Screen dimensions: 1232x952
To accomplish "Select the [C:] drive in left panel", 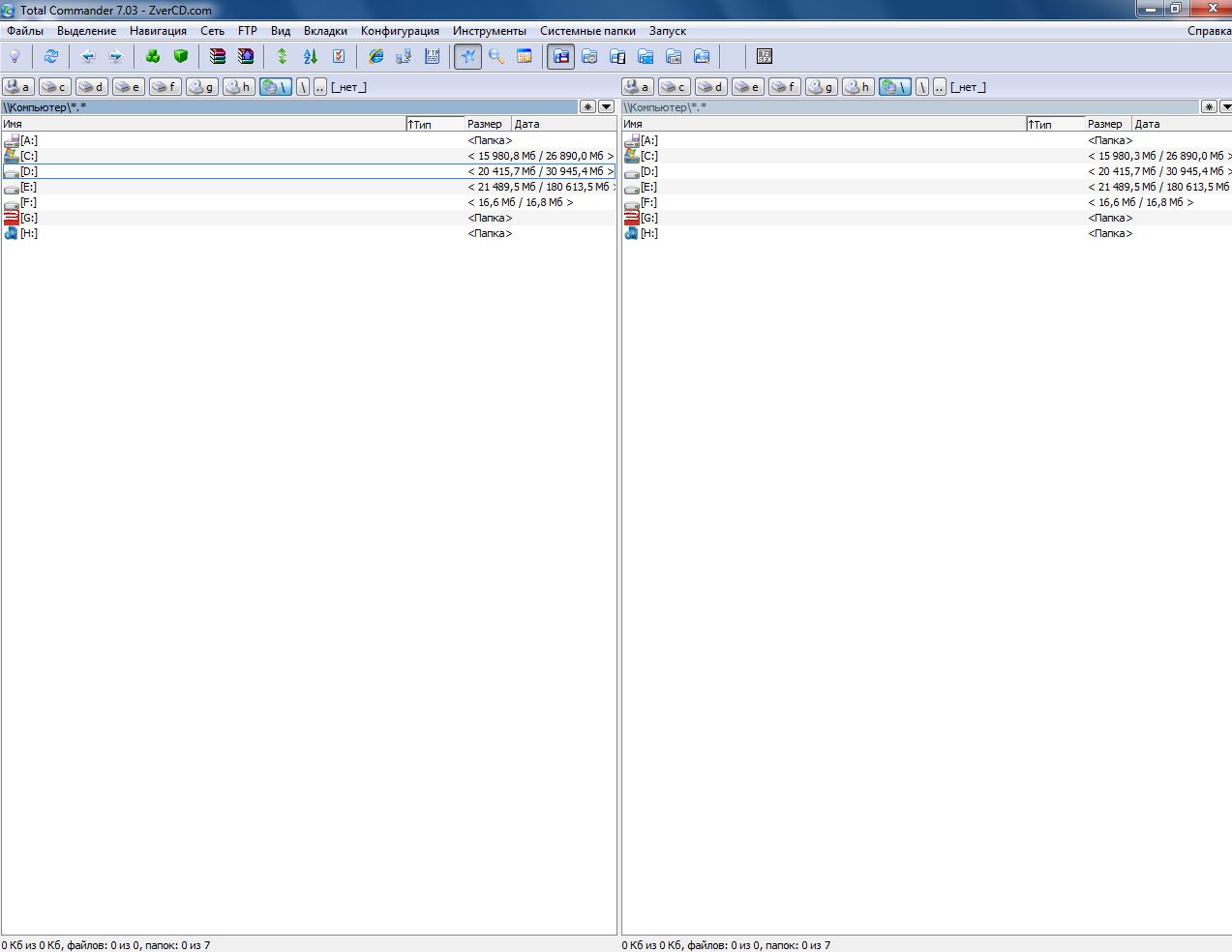I will coord(309,156).
